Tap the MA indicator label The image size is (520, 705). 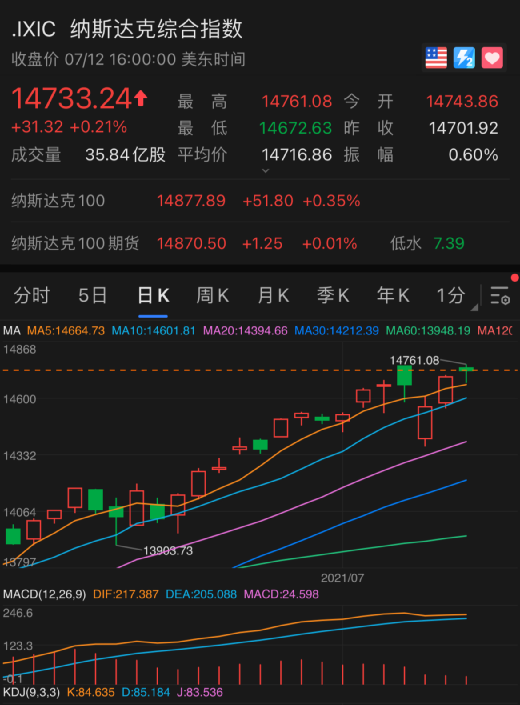point(12,331)
